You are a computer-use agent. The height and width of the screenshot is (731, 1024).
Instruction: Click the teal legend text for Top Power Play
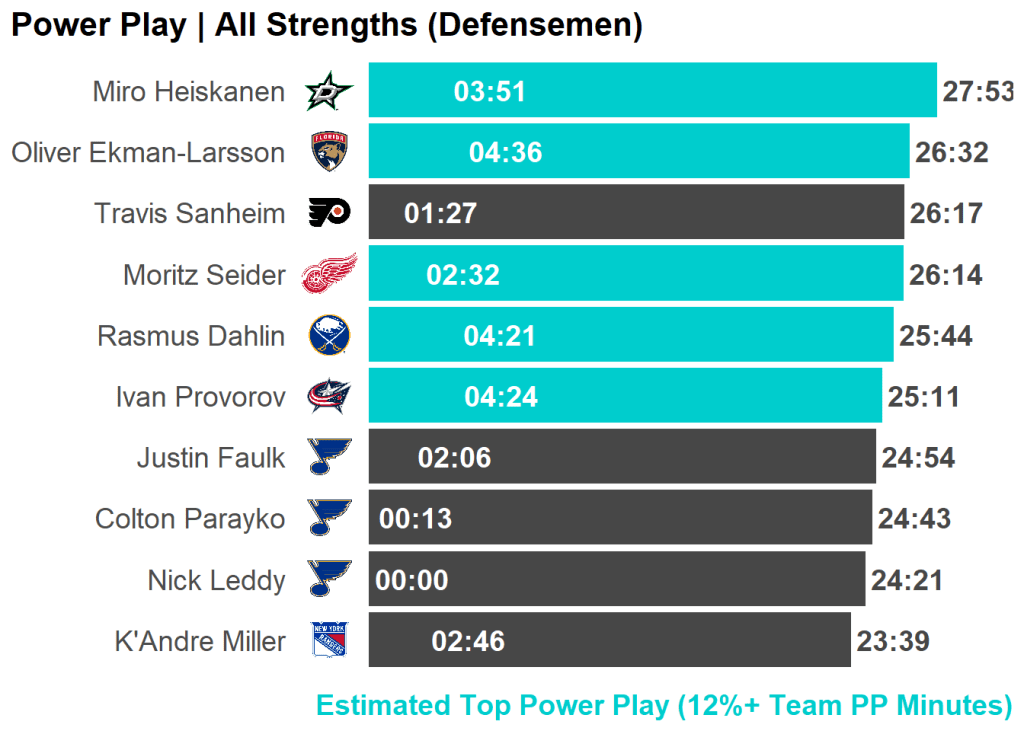coord(664,706)
